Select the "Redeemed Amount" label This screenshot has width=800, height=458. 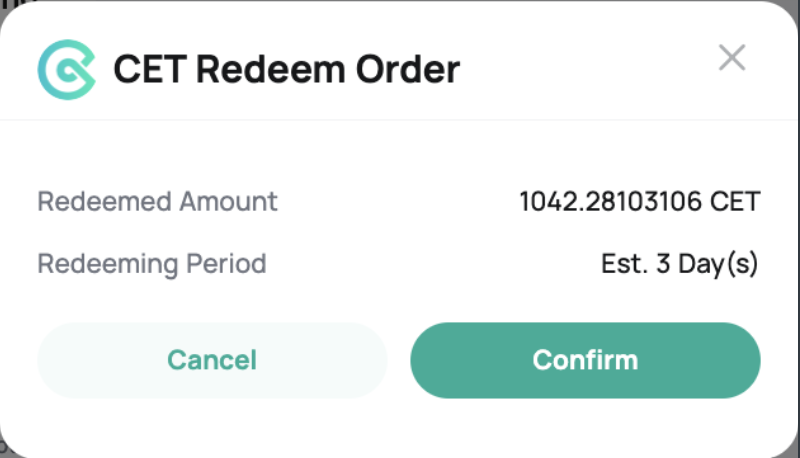pyautogui.click(x=157, y=201)
